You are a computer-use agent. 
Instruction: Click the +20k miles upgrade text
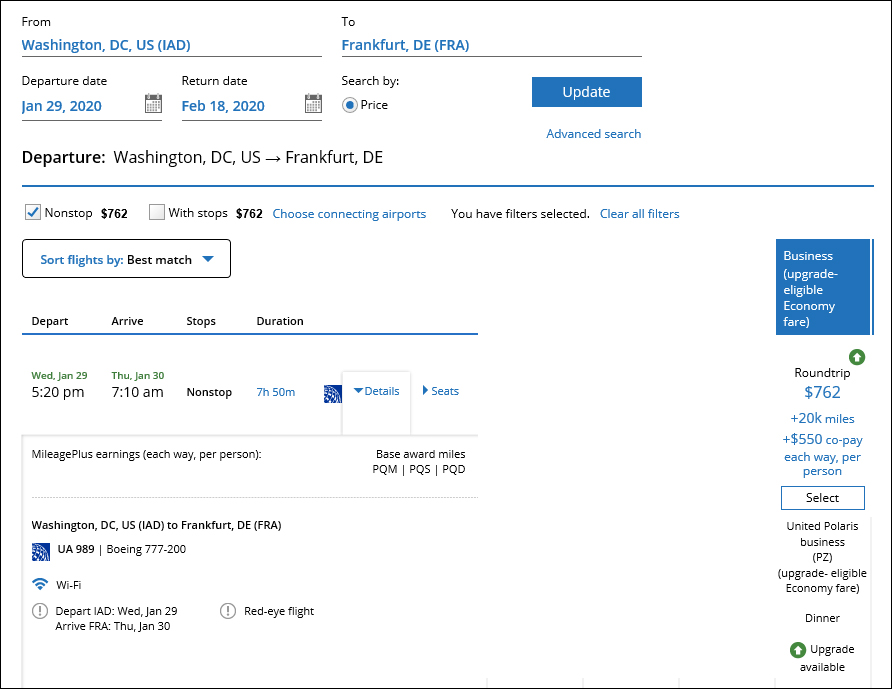click(x=822, y=418)
